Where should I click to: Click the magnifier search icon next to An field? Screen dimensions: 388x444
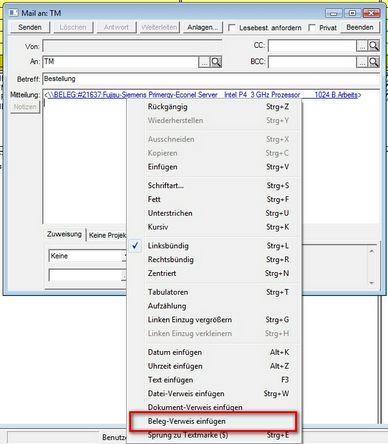click(x=216, y=62)
